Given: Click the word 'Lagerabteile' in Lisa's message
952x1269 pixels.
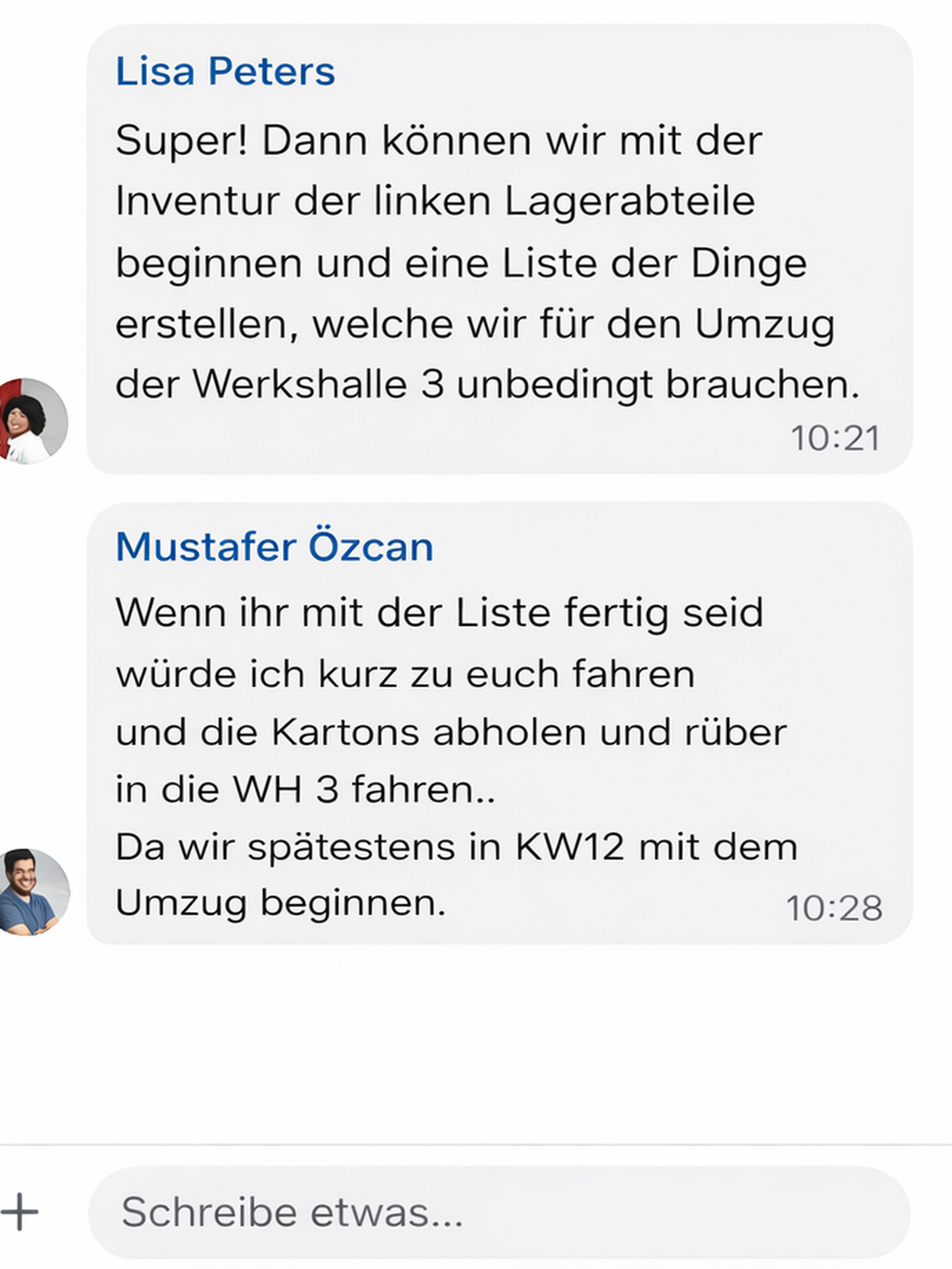Looking at the screenshot, I should click(x=629, y=202).
